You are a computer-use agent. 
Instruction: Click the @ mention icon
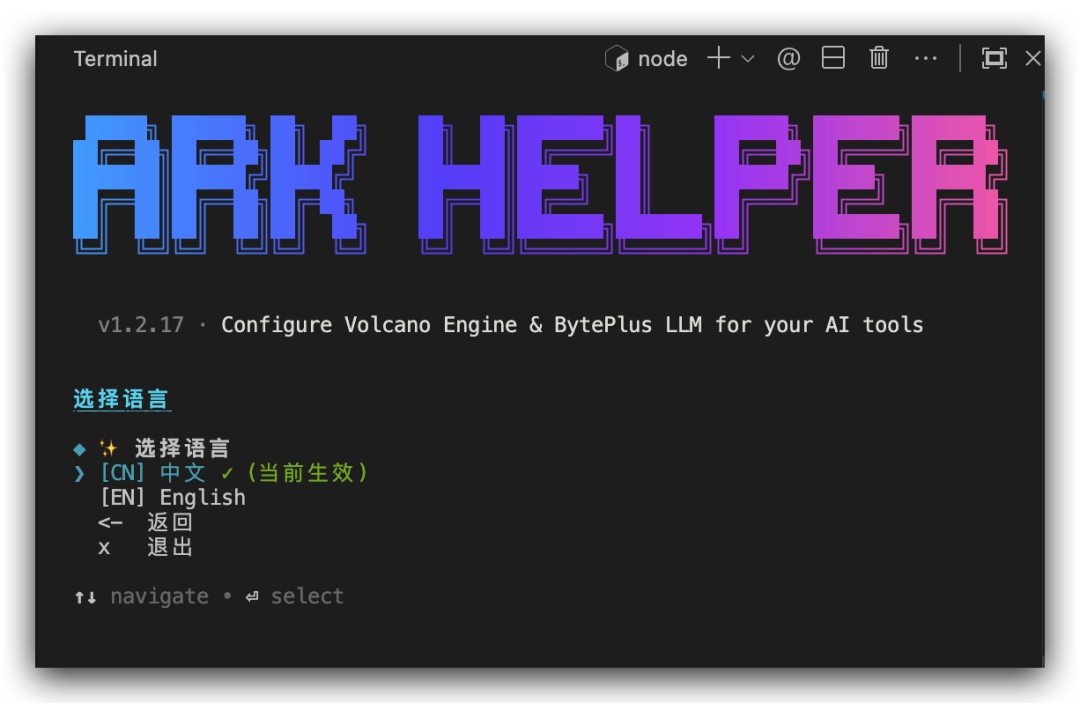(789, 59)
